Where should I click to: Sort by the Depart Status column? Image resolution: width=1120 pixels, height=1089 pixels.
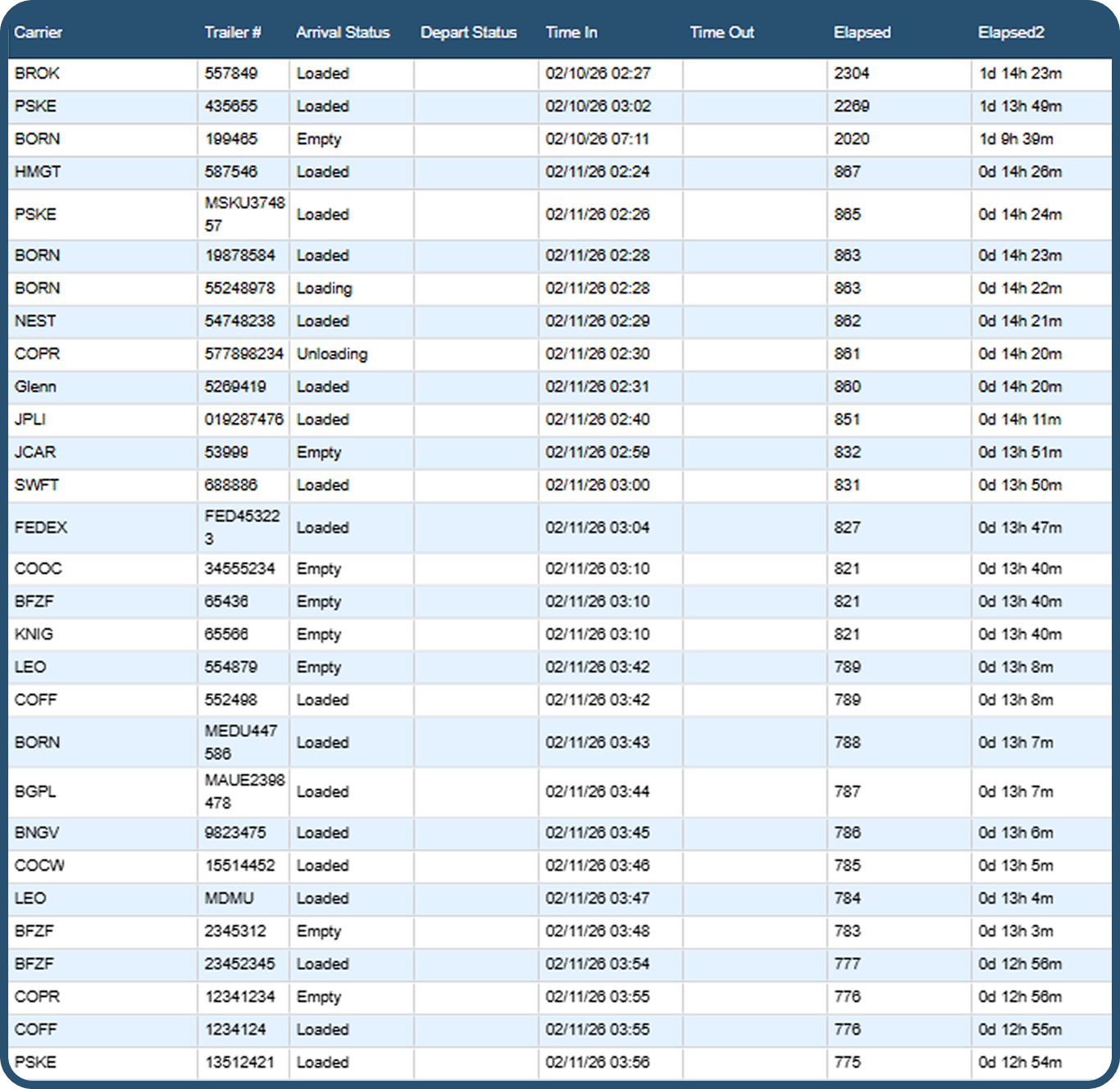[x=468, y=33]
